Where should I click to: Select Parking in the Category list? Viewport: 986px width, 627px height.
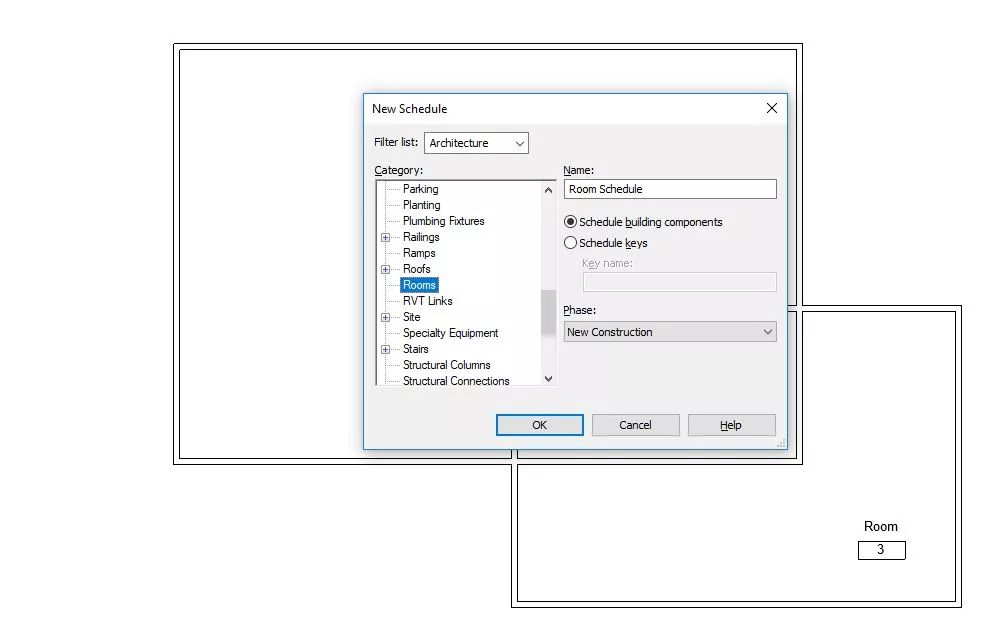(x=420, y=189)
